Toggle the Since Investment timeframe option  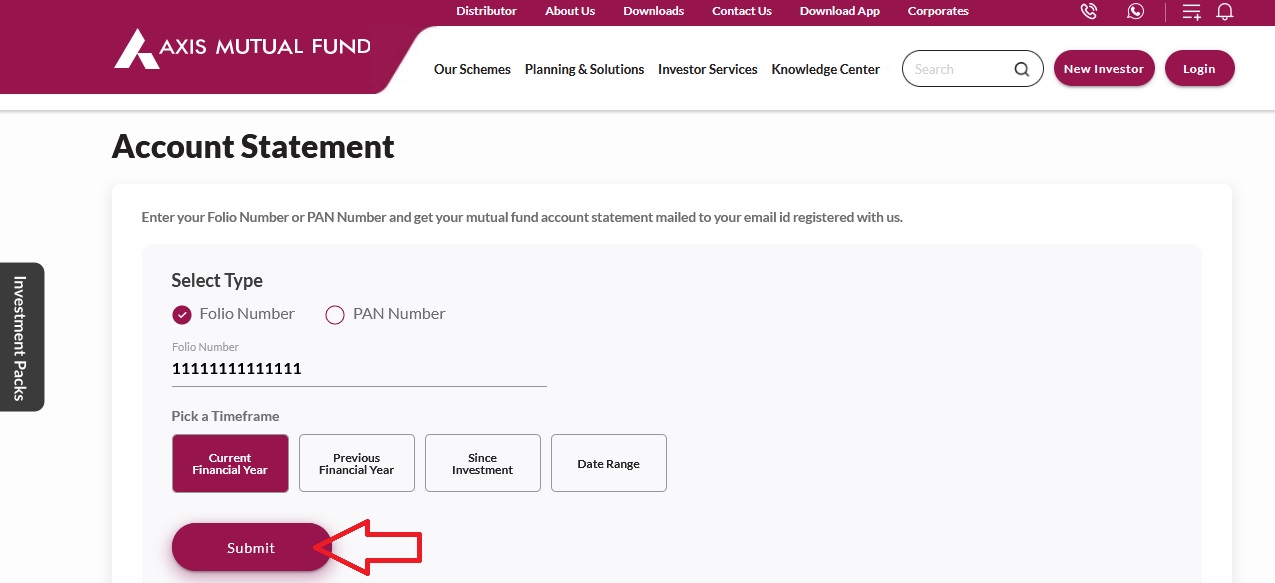coord(482,463)
